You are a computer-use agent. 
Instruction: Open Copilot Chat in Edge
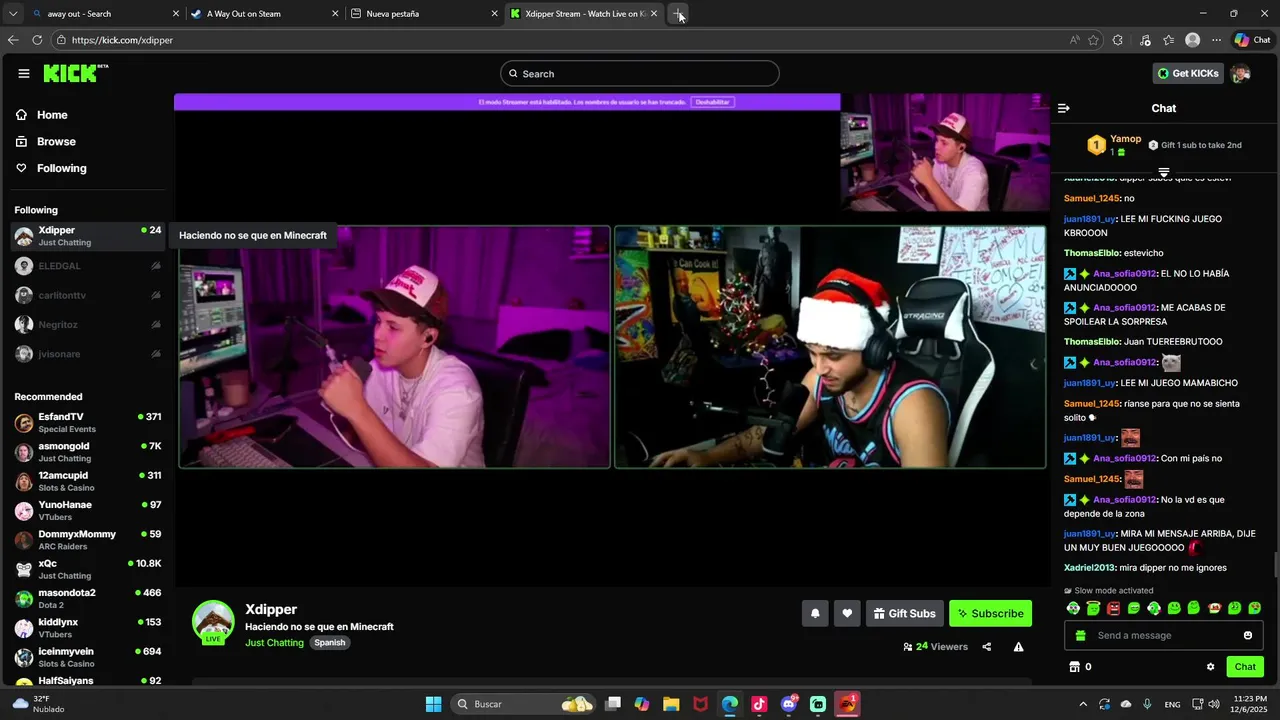(1252, 40)
